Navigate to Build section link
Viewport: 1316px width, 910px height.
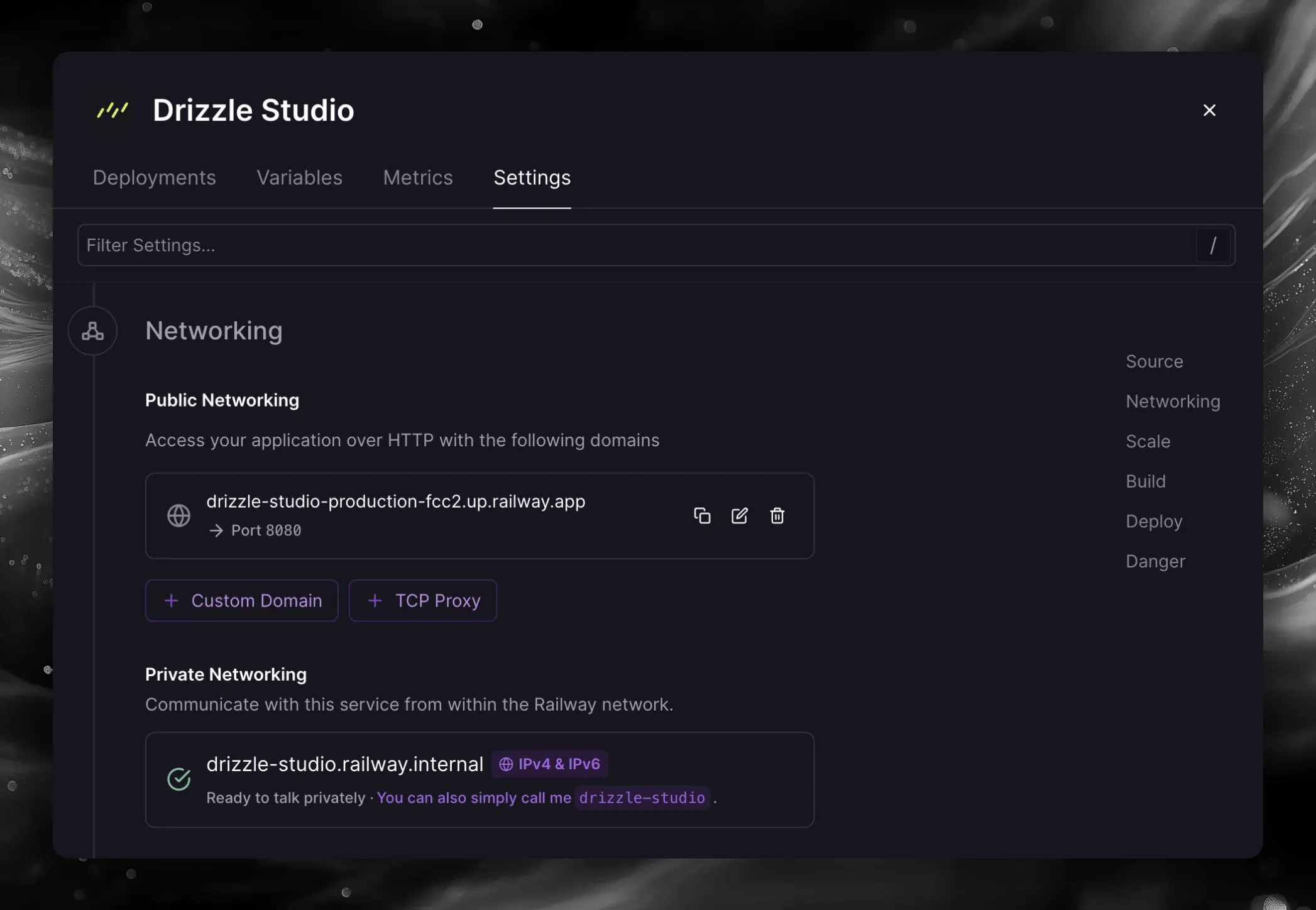coord(1145,481)
